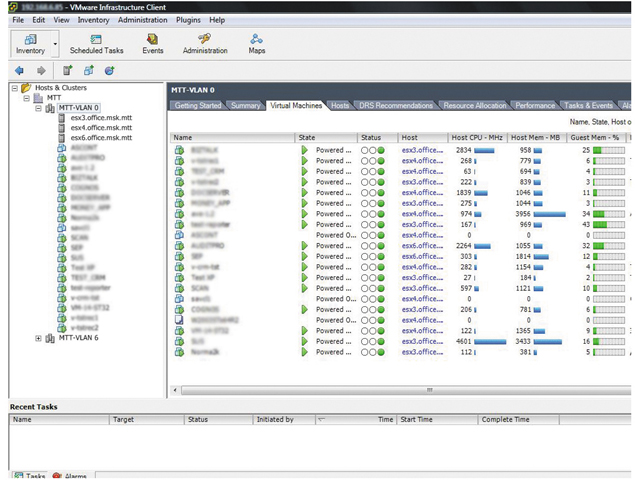Sort by Host CPU - MHz column

(477, 138)
